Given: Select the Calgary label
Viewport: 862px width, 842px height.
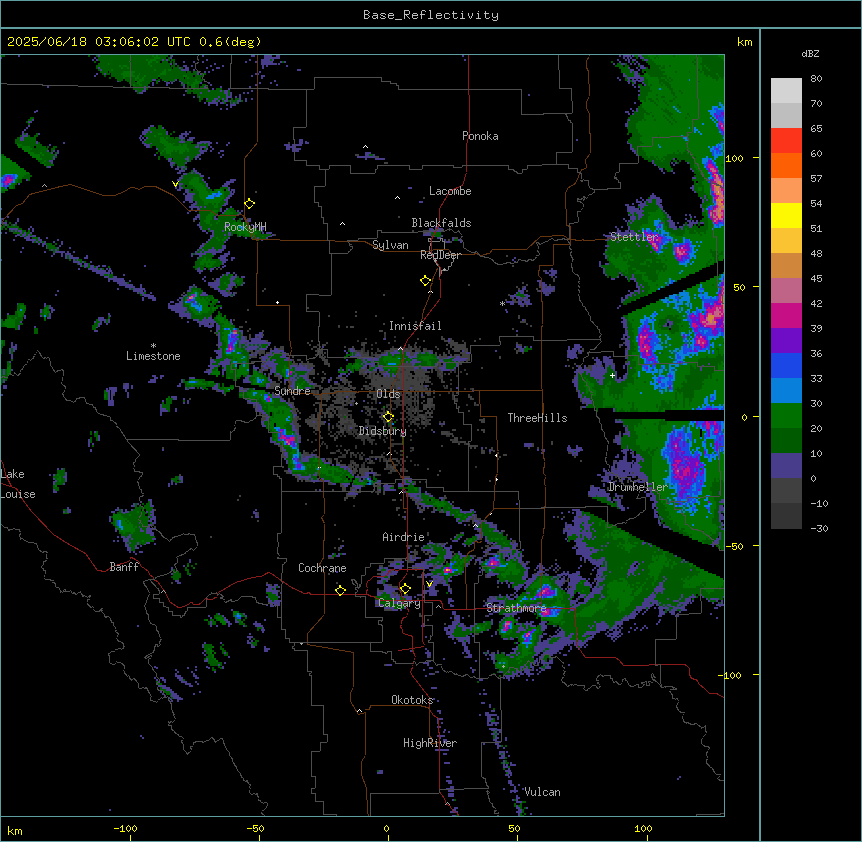Looking at the screenshot, I should 399,603.
